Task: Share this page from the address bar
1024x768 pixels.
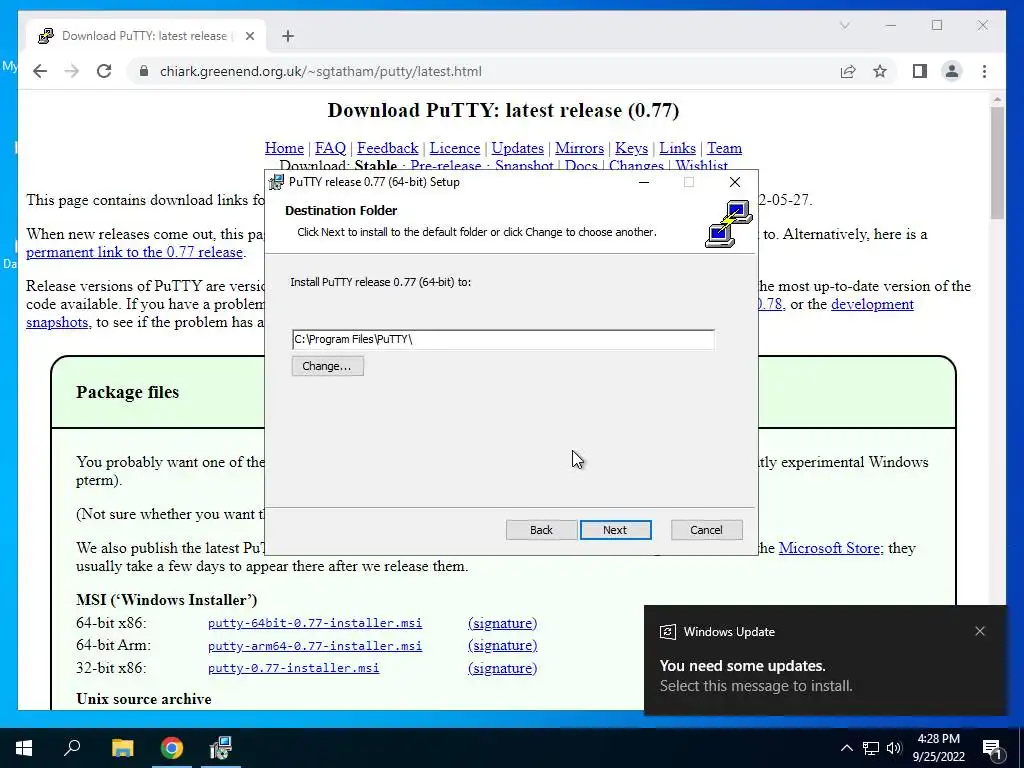Action: 848,71
